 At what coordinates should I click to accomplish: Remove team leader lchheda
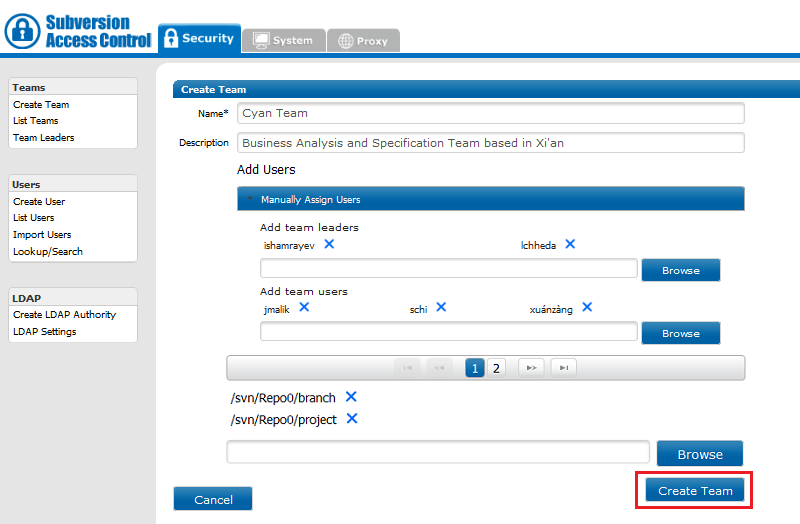570,244
